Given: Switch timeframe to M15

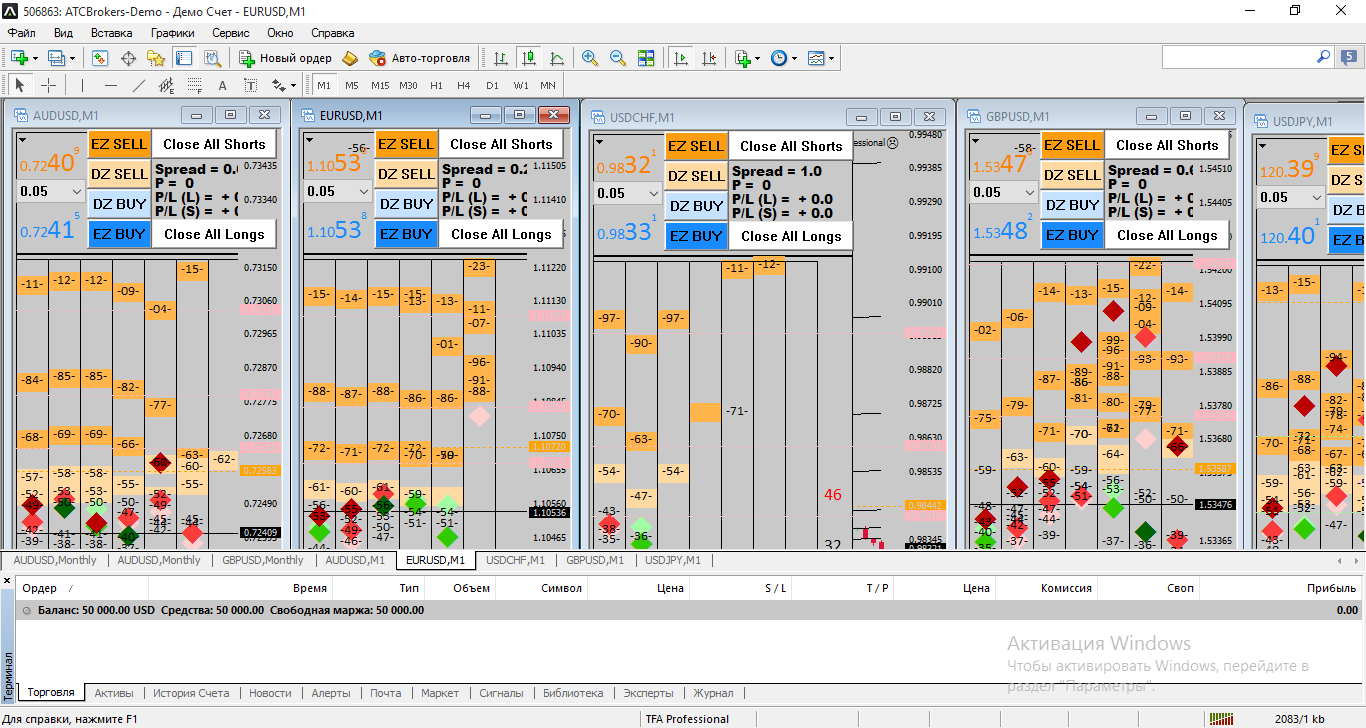Looking at the screenshot, I should coord(380,86).
